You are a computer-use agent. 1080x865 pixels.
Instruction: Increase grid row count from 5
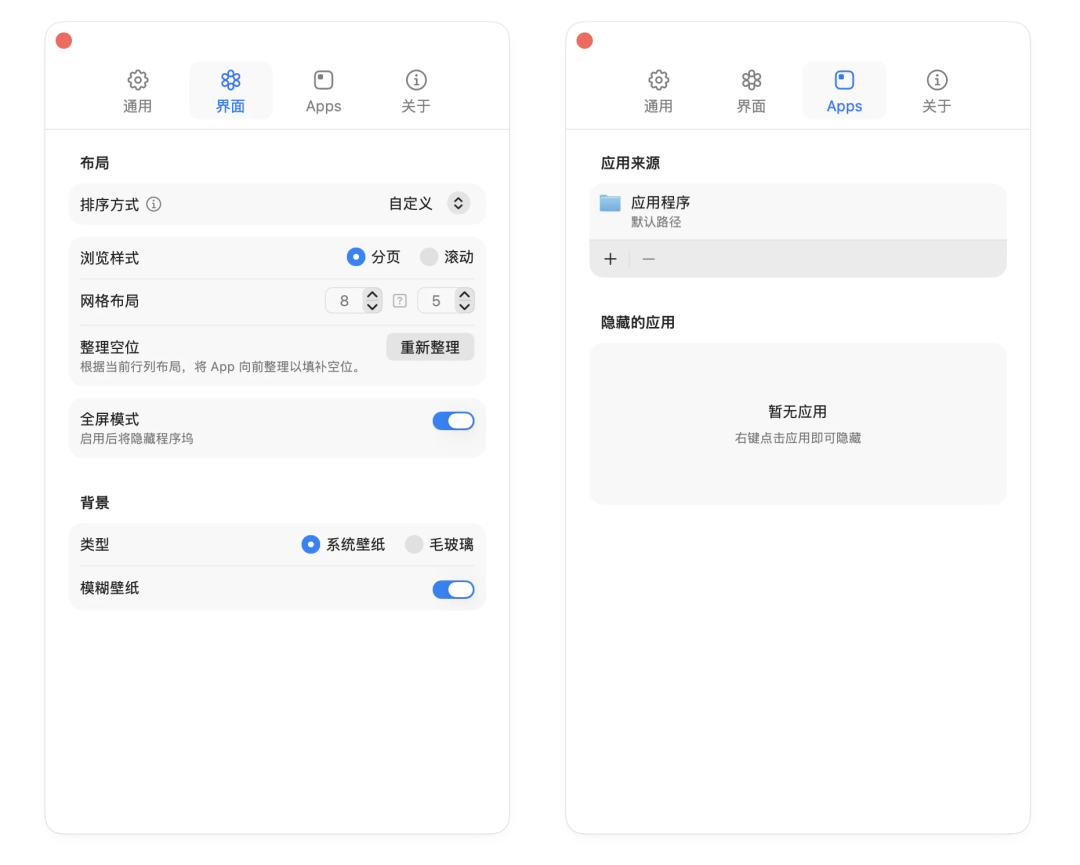coord(465,294)
